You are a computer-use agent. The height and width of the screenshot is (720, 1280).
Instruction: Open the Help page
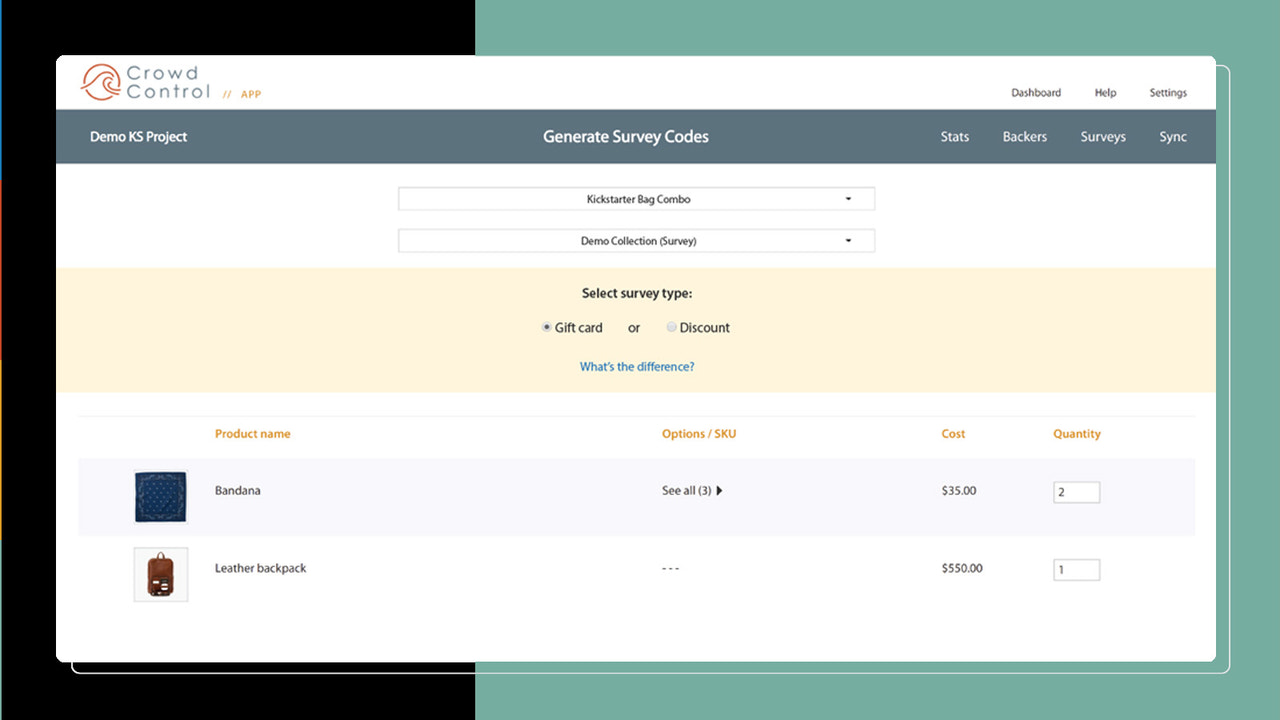tap(1105, 92)
